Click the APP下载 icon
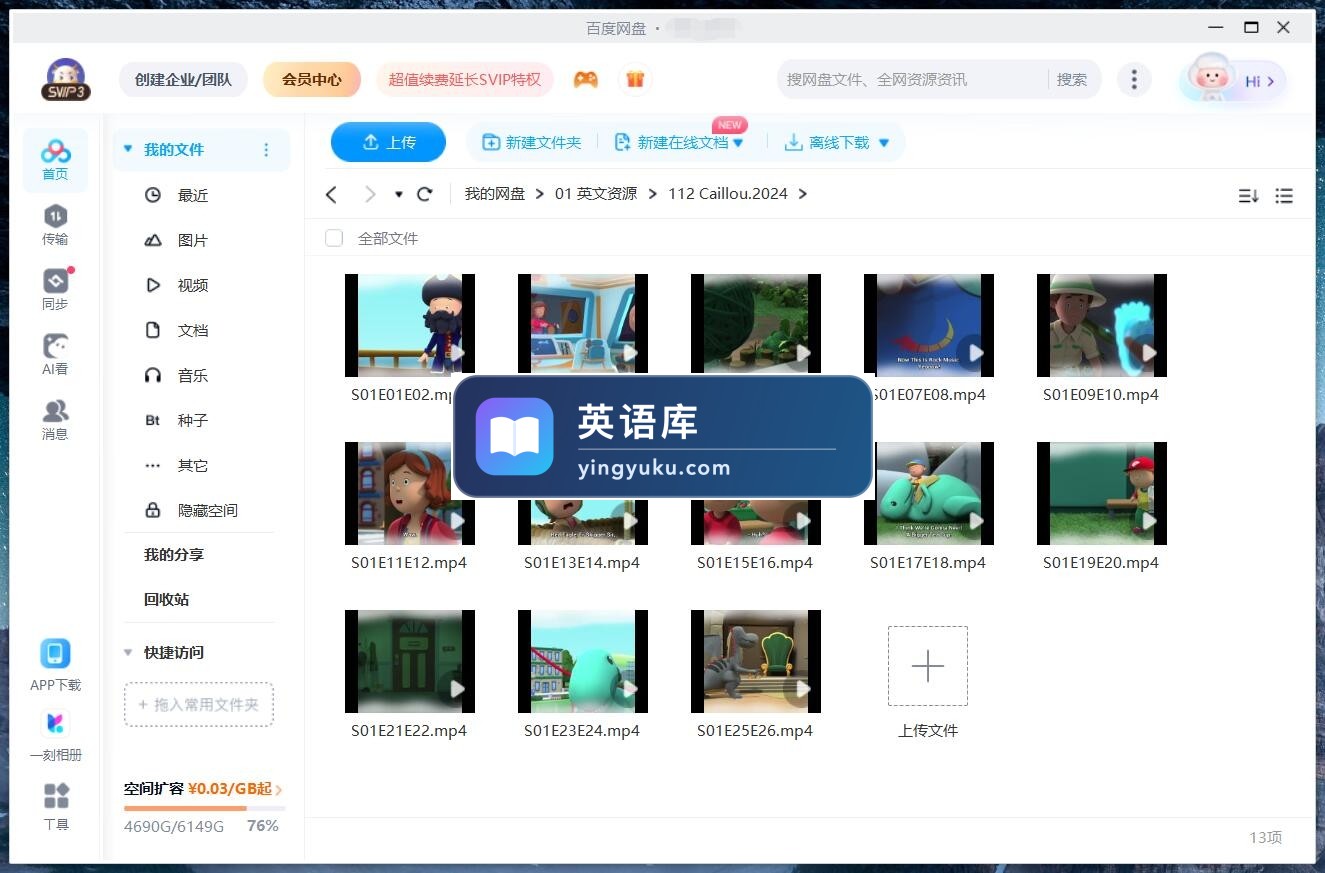 56,654
